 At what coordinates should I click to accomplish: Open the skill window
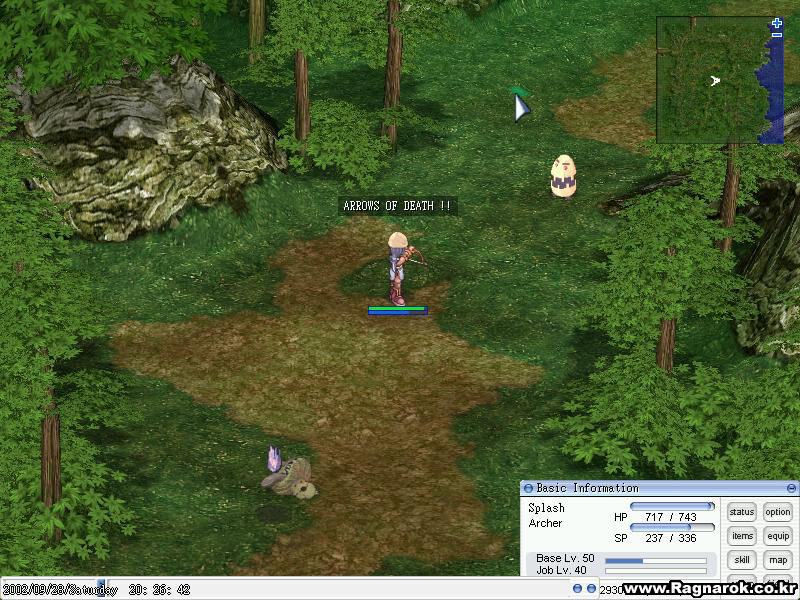(741, 560)
